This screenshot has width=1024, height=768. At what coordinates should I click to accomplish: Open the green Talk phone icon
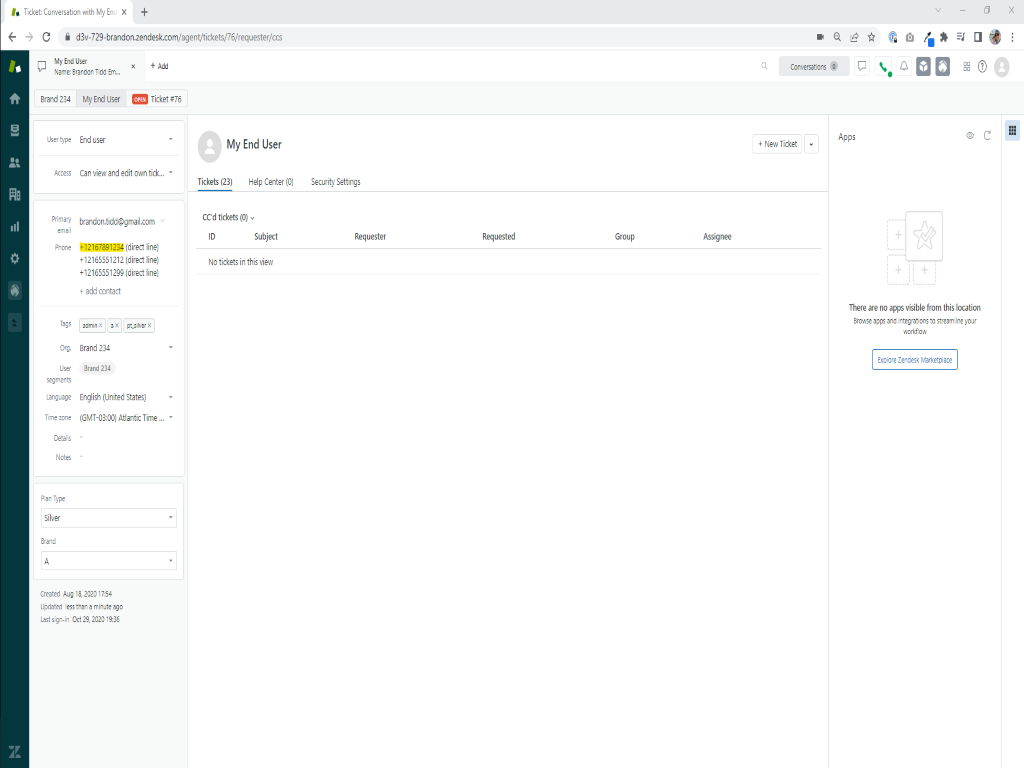click(x=883, y=67)
